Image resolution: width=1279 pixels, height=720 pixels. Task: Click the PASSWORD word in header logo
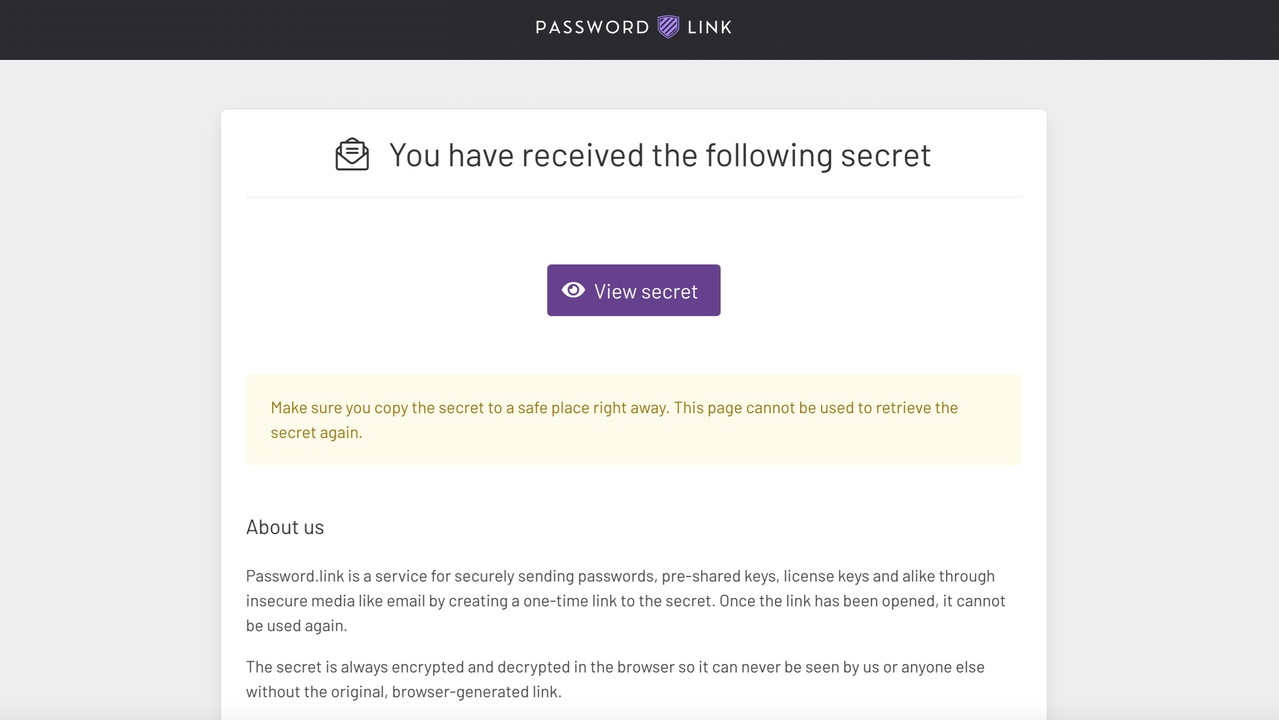click(x=592, y=28)
